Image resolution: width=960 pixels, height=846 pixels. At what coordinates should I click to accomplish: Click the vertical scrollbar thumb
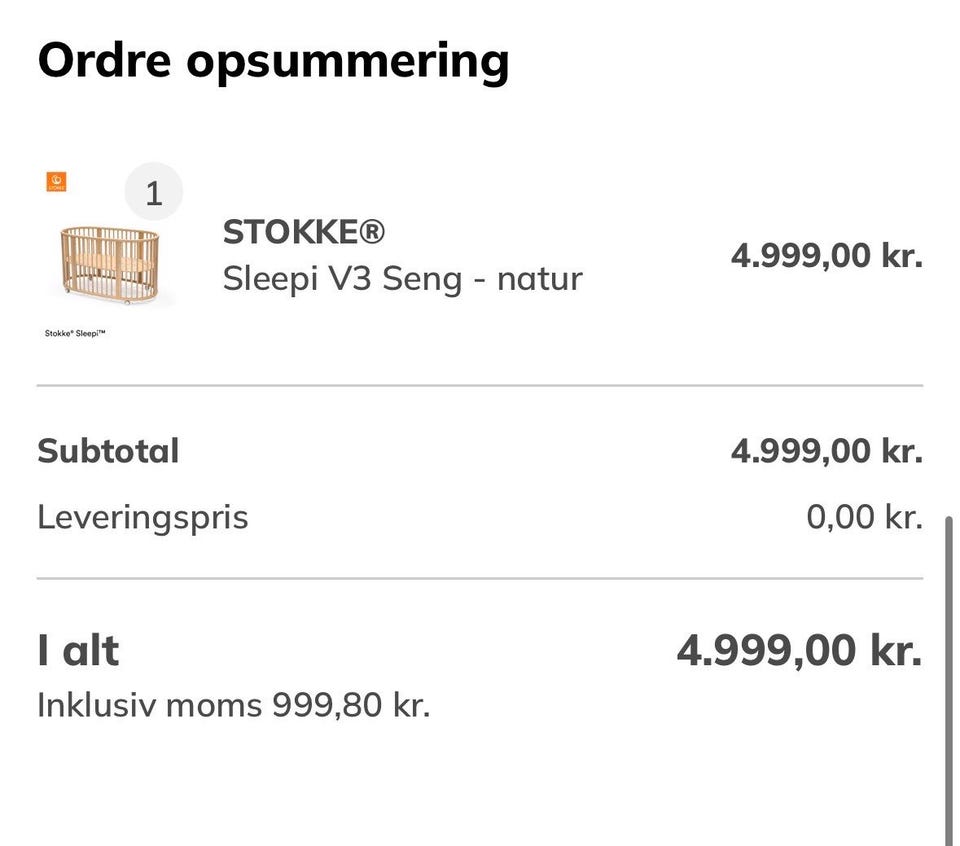point(948,680)
